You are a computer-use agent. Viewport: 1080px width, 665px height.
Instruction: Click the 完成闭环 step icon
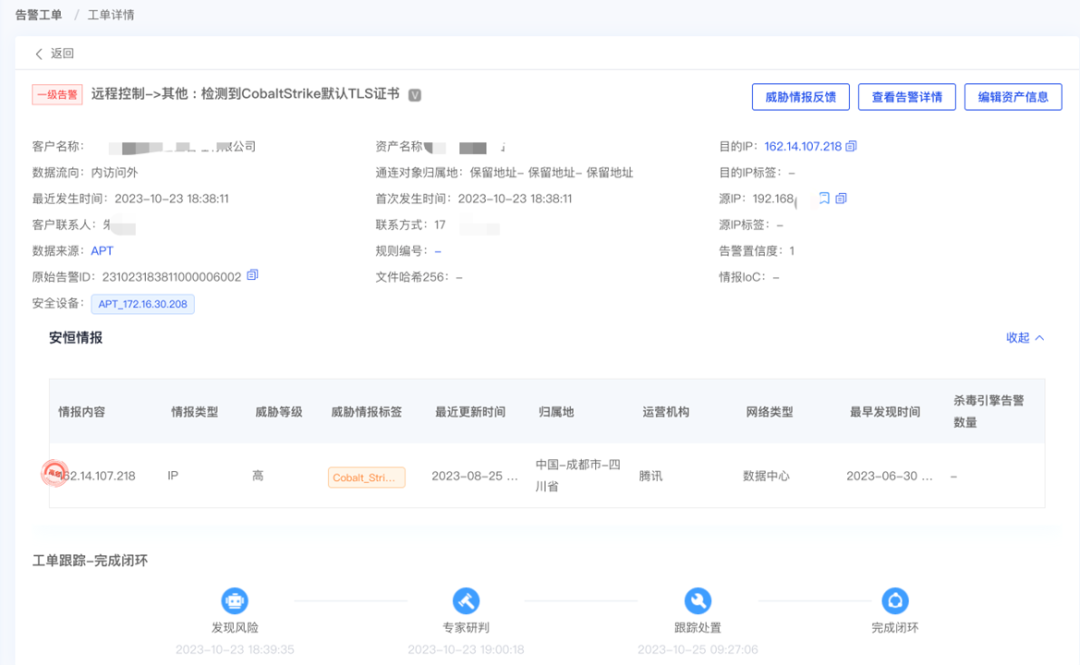pos(895,600)
